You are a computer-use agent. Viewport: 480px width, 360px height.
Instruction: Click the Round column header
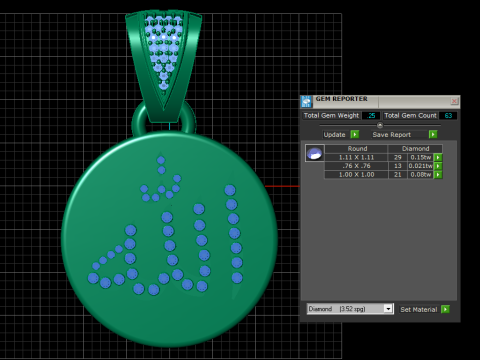pyautogui.click(x=356, y=149)
